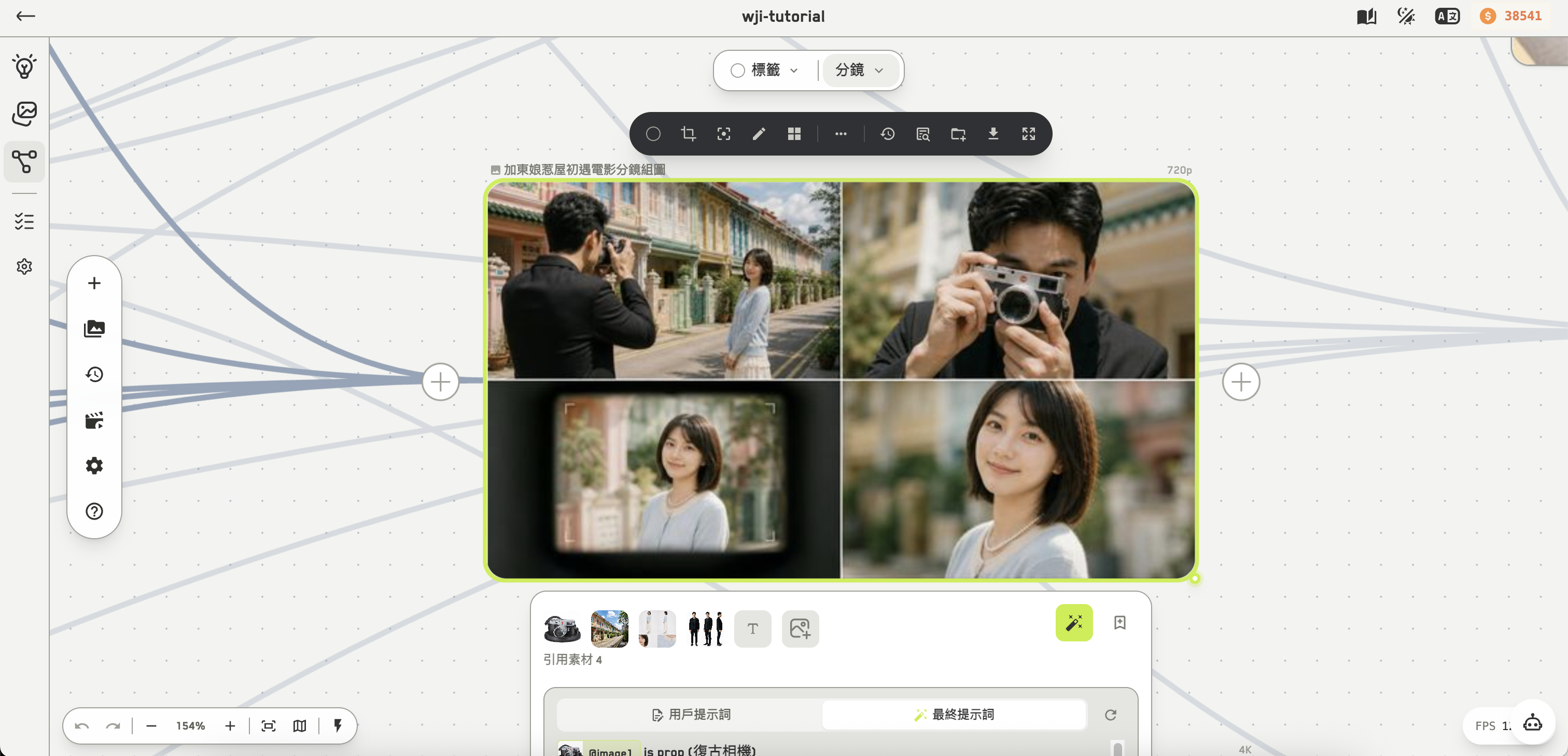Open history in floating panel
The width and height of the screenshot is (1568, 756).
point(94,374)
